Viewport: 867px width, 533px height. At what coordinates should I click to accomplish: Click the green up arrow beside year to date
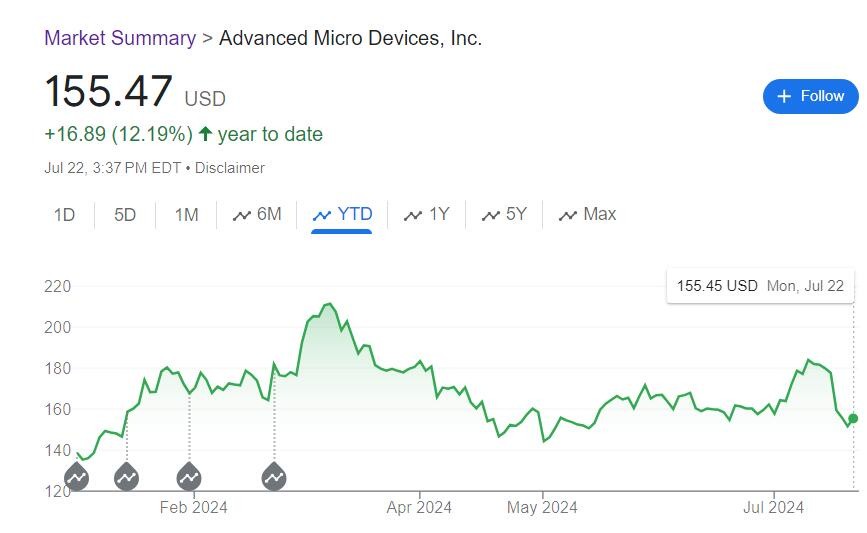tap(205, 134)
